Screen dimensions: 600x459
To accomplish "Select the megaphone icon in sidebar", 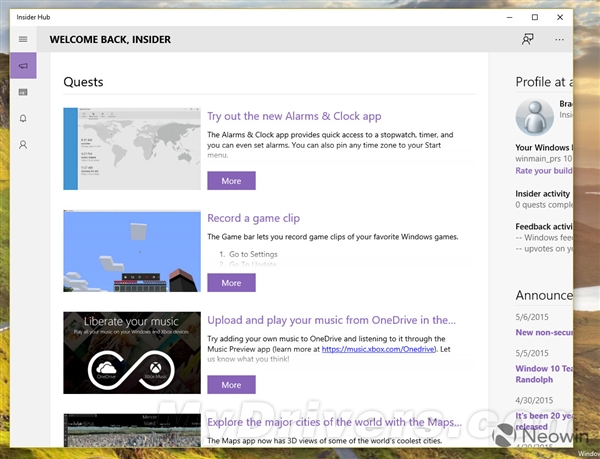I will coord(23,66).
